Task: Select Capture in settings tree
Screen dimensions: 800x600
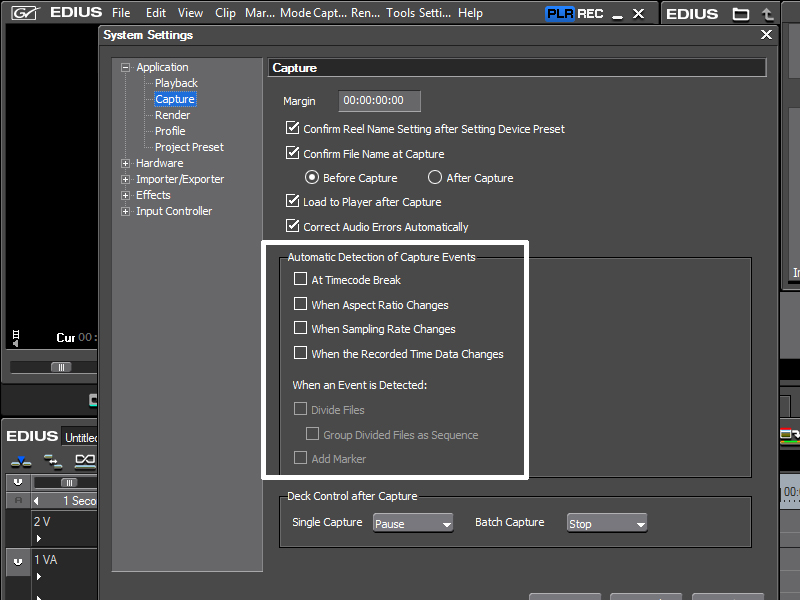Action: click(175, 99)
